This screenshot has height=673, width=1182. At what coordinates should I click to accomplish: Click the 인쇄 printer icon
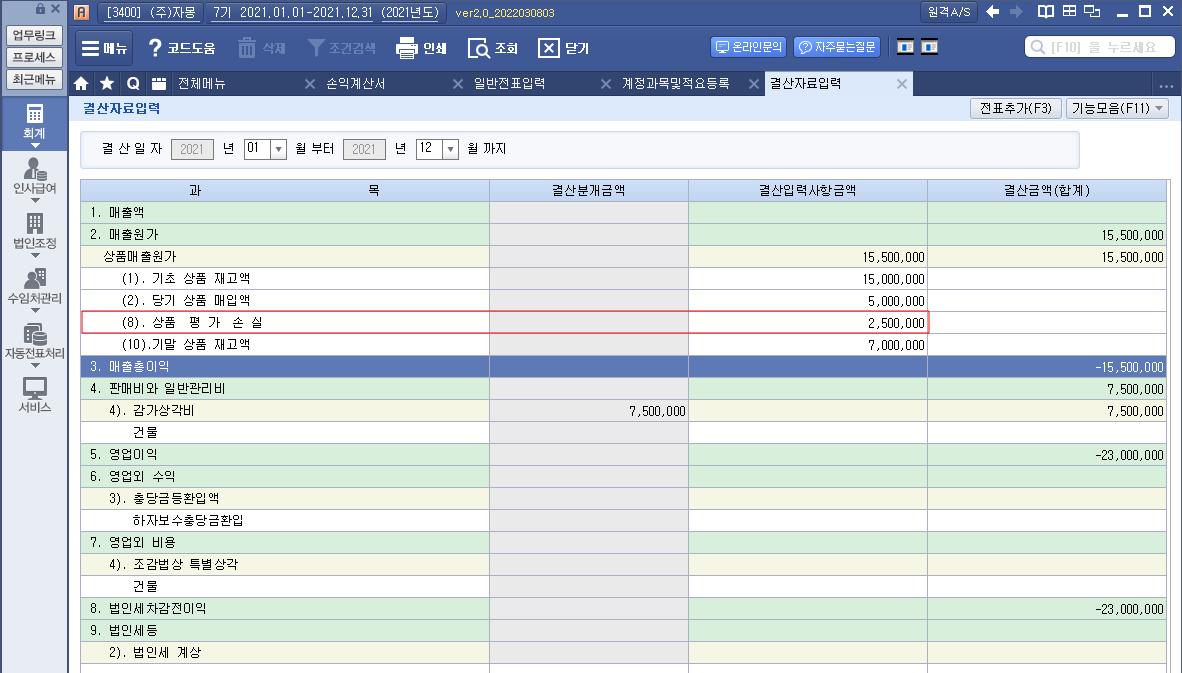tap(406, 48)
